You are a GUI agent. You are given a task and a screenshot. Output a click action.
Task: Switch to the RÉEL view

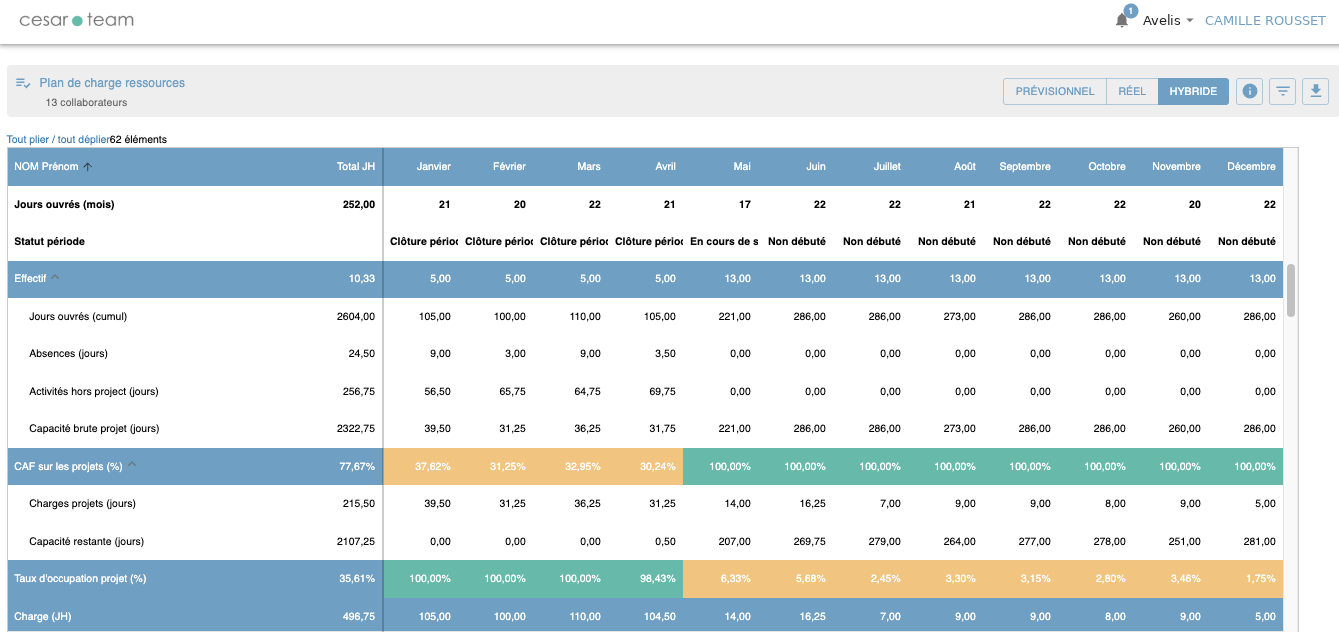pos(1132,91)
